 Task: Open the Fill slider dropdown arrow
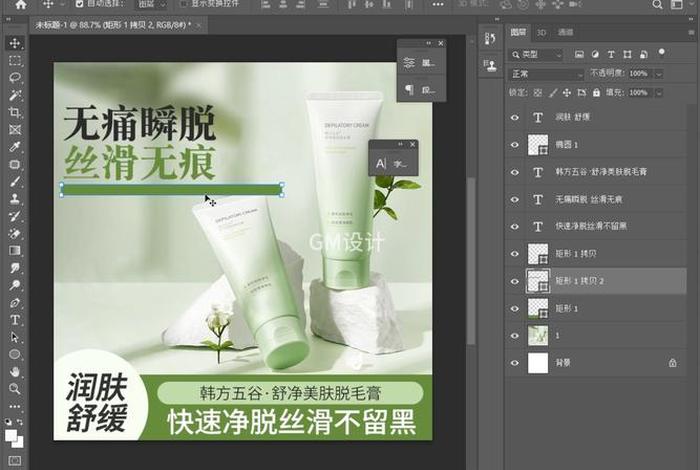pyautogui.click(x=658, y=93)
